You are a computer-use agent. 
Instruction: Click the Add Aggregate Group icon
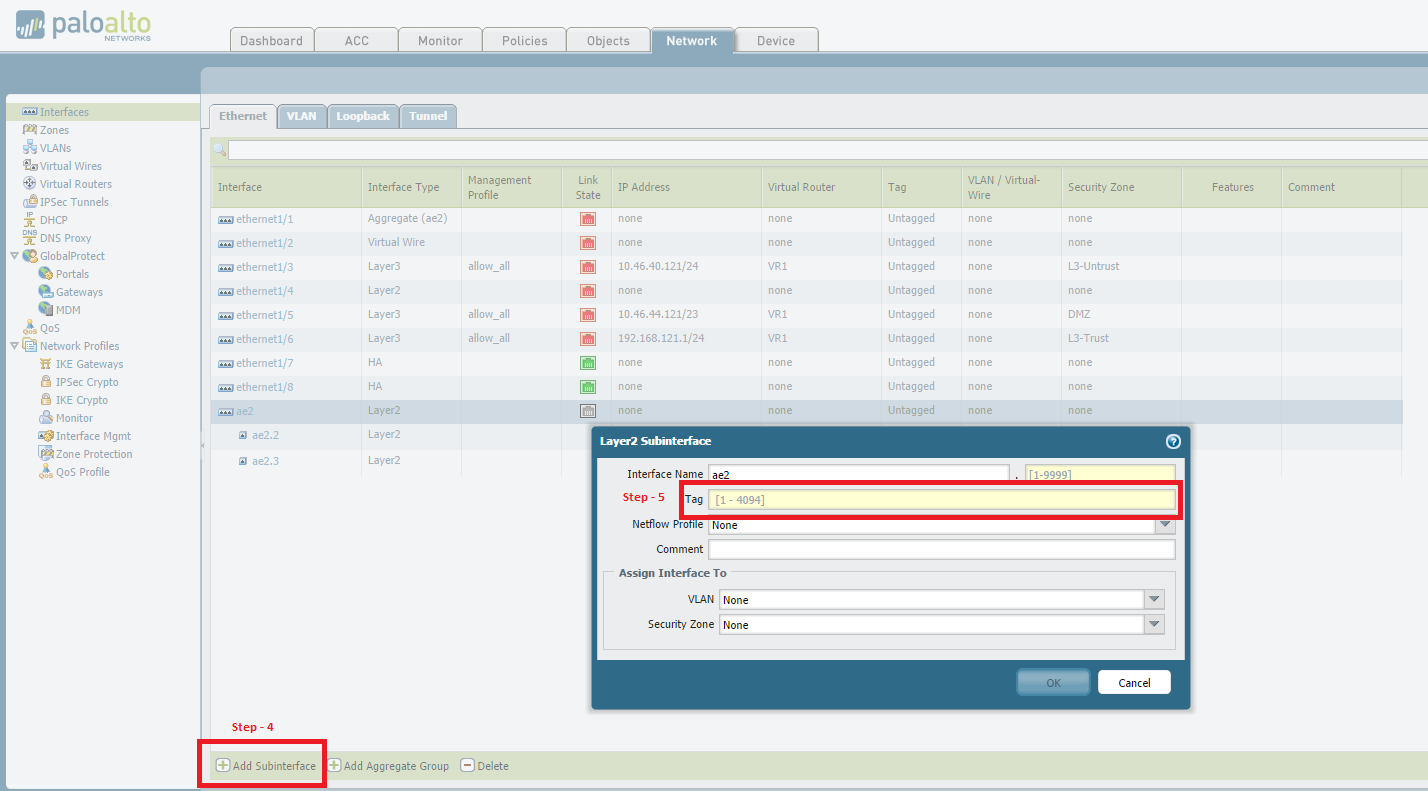click(335, 766)
